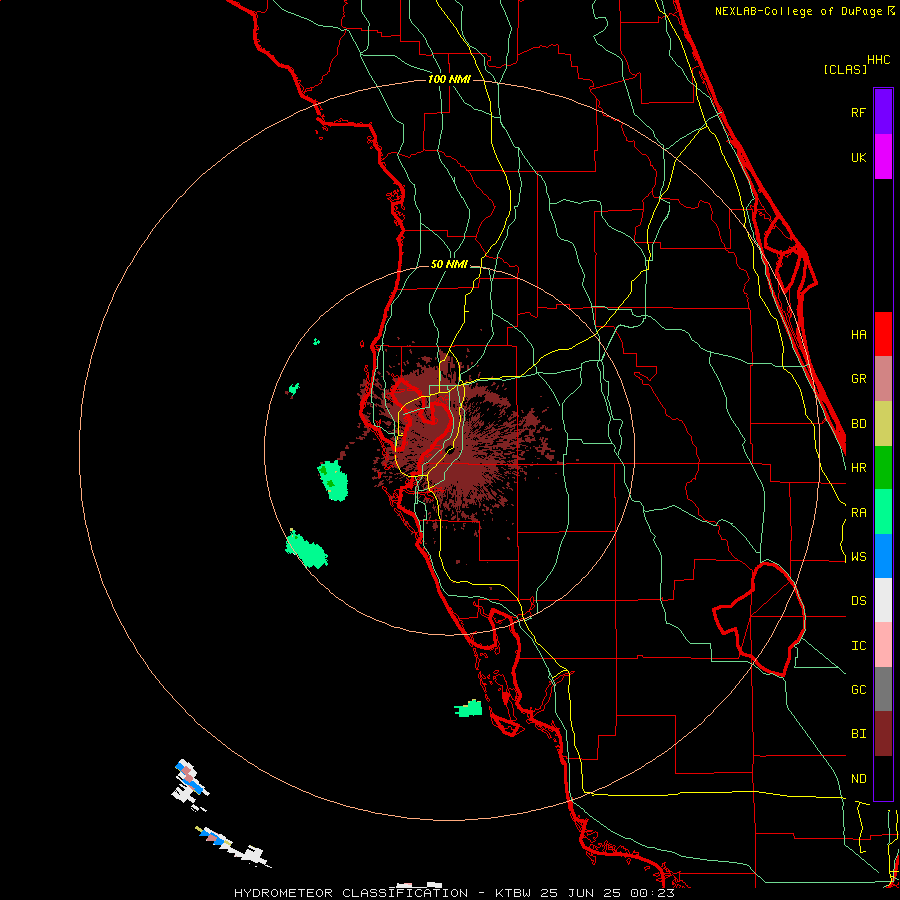Click the purple RF color swatch

pyautogui.click(x=883, y=112)
